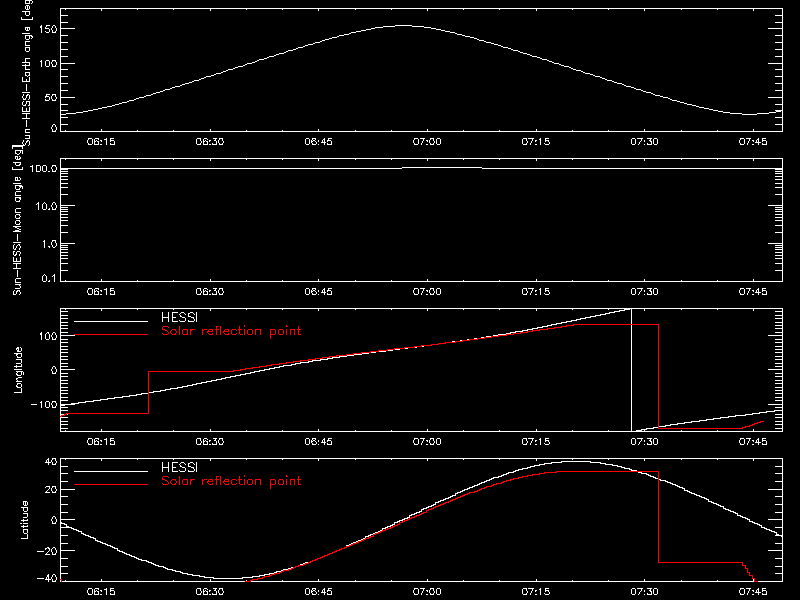Image resolution: width=800 pixels, height=600 pixels.
Task: Select the Sun-HESSI-Moon angle [deg] axis title
Action: point(17,220)
